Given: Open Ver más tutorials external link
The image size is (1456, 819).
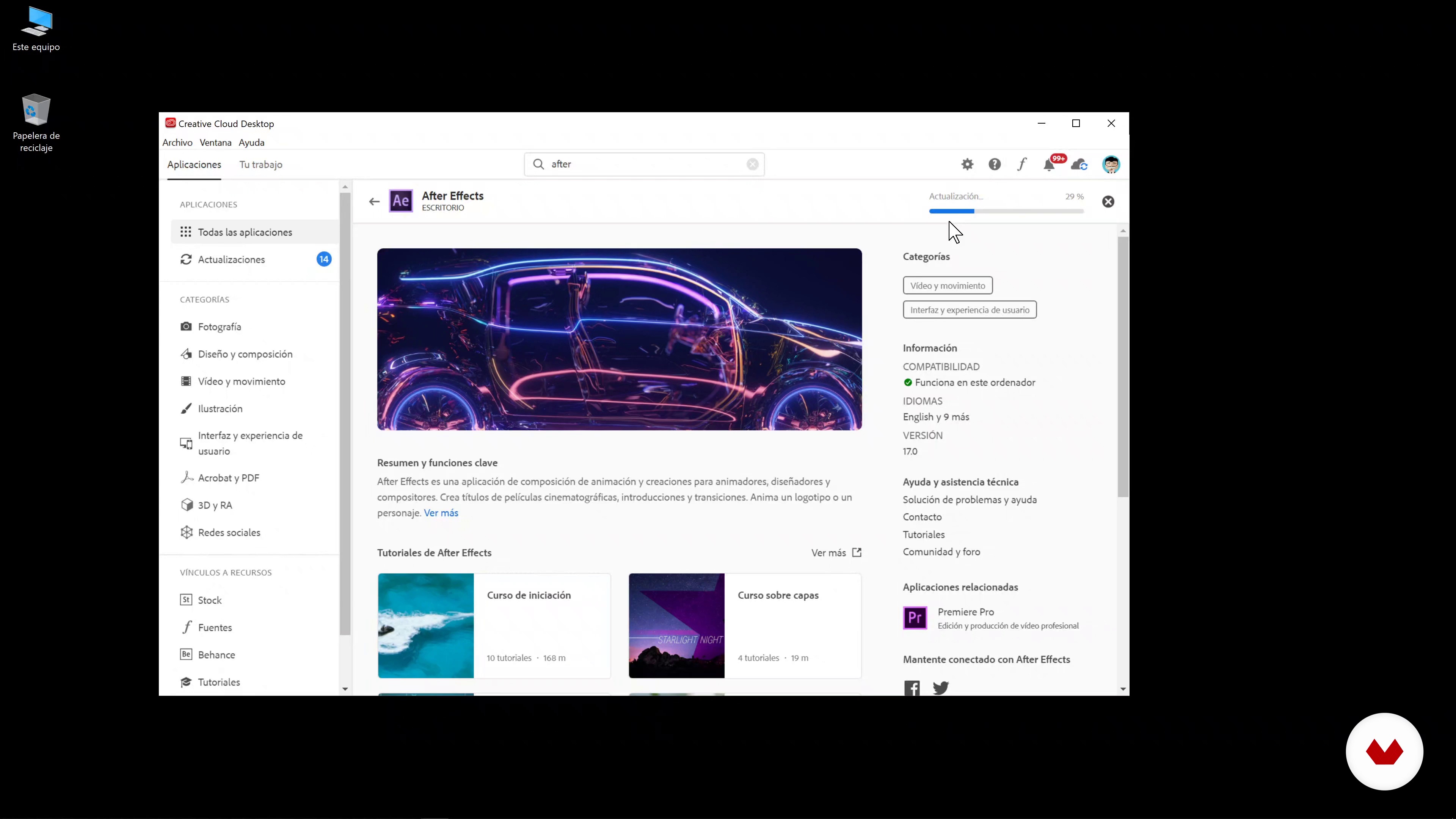Looking at the screenshot, I should (836, 553).
